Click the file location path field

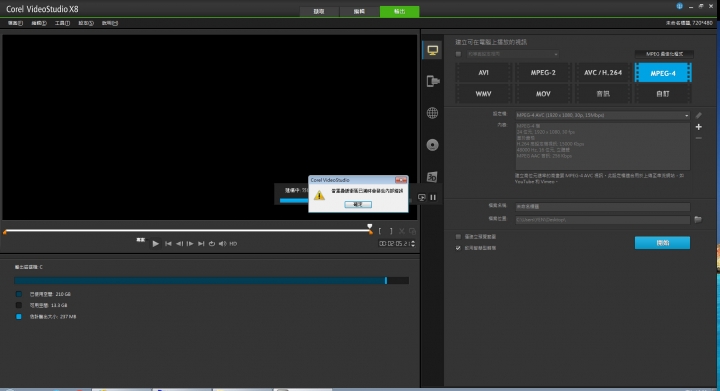pos(602,220)
